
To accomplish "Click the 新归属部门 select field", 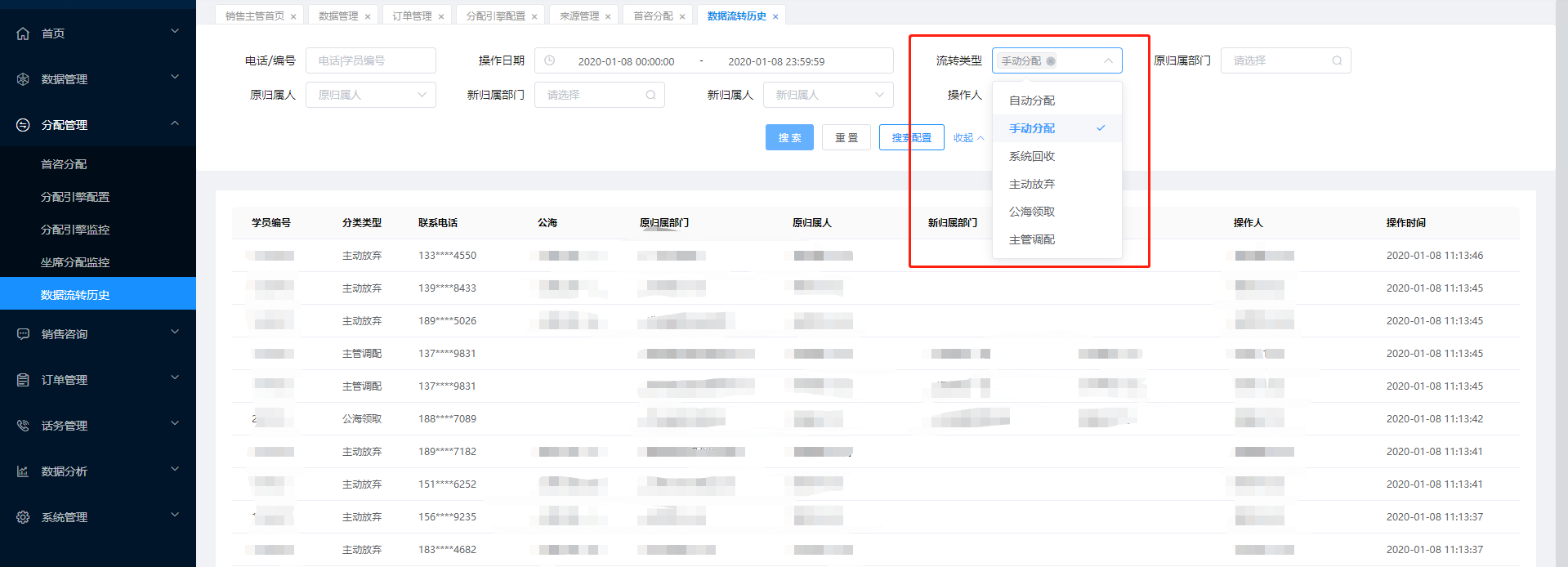I will 600,95.
